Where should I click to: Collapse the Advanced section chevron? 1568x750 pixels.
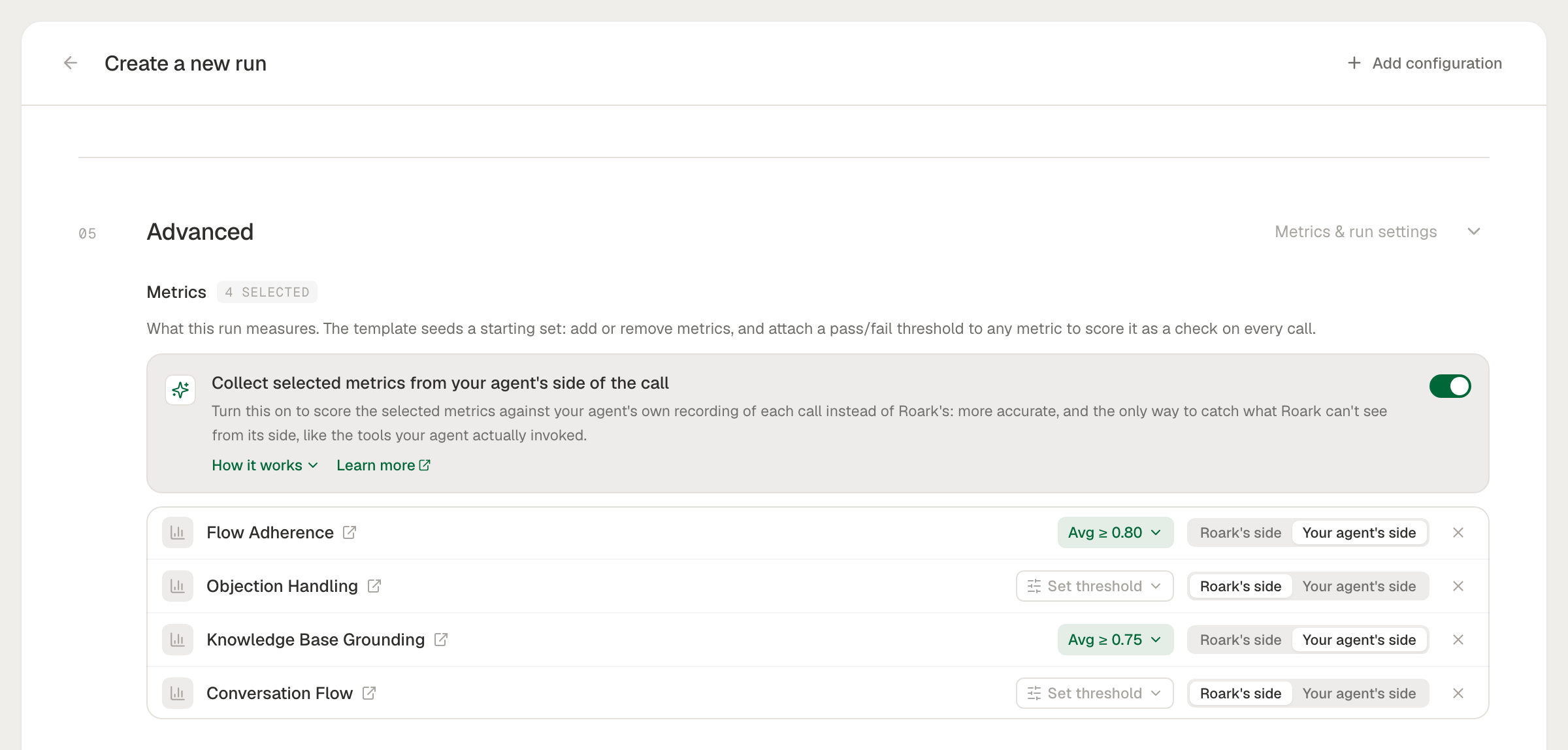point(1473,231)
